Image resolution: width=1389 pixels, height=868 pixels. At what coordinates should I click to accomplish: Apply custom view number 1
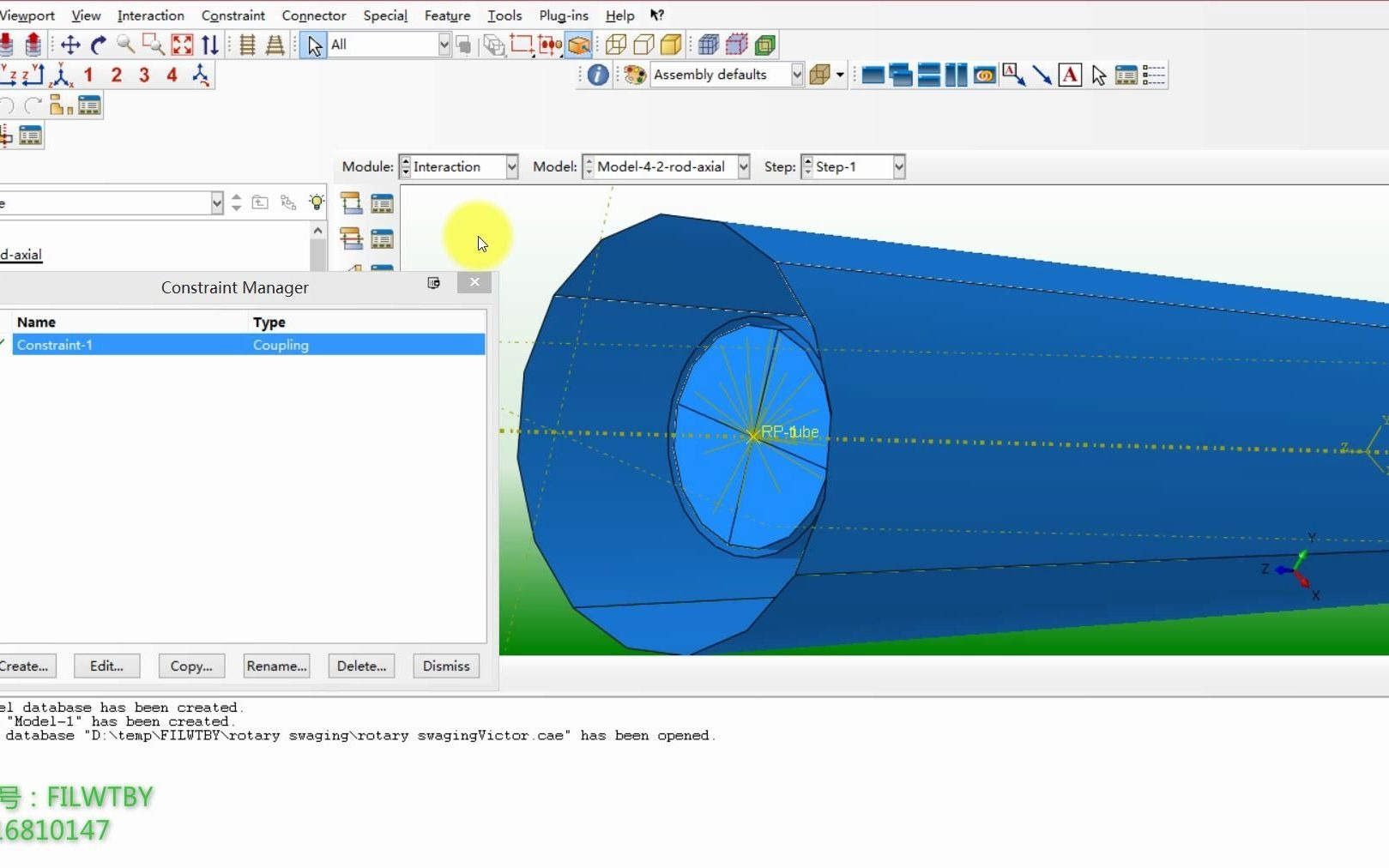pyautogui.click(x=88, y=75)
